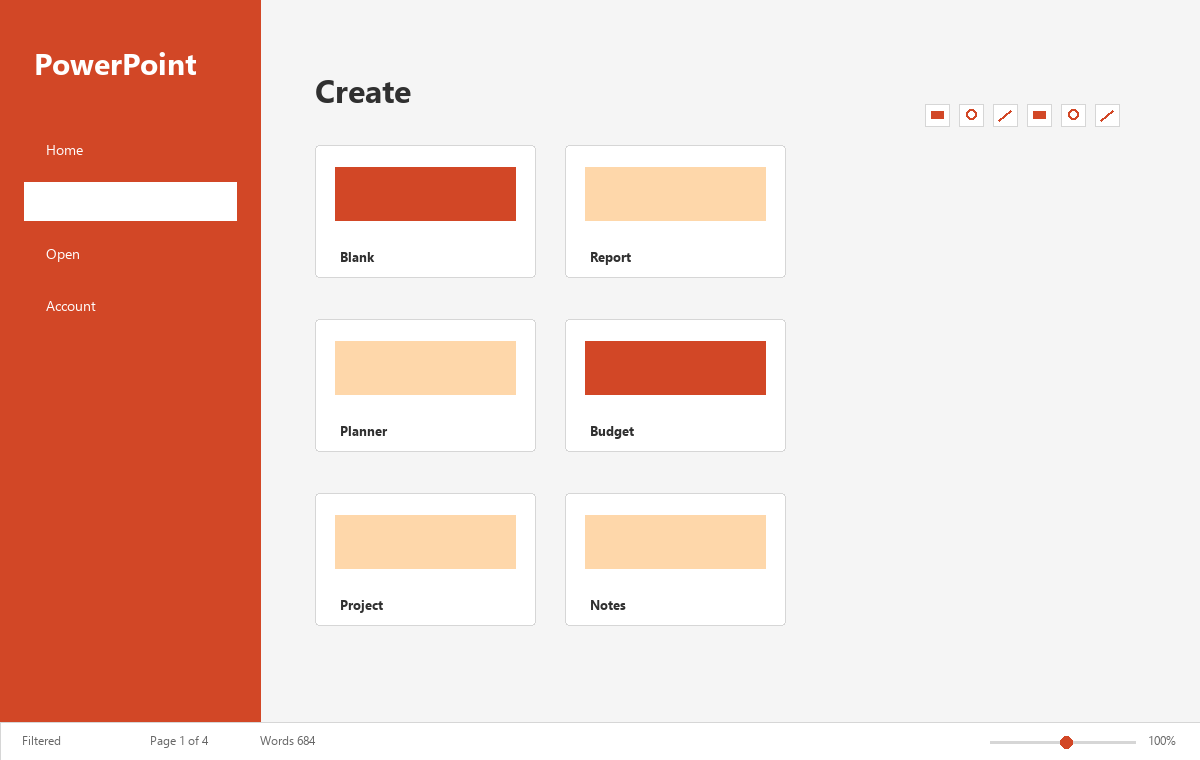Viewport: 1200px width, 760px height.
Task: Click the rightmost diagonal line icon
Action: [x=1107, y=115]
